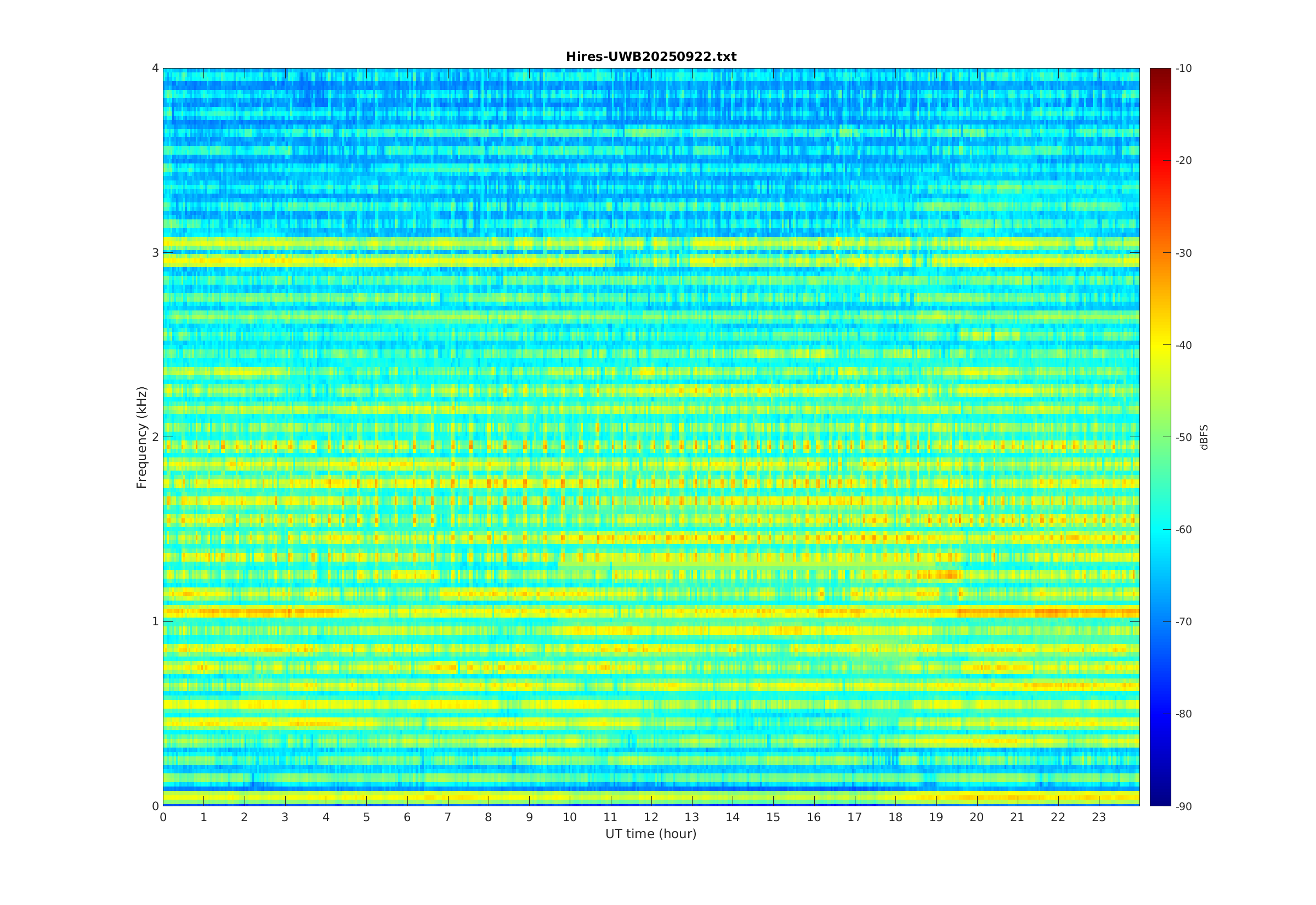
Task: Click the 'UT time (hour)' axis label
Action: pyautogui.click(x=651, y=834)
